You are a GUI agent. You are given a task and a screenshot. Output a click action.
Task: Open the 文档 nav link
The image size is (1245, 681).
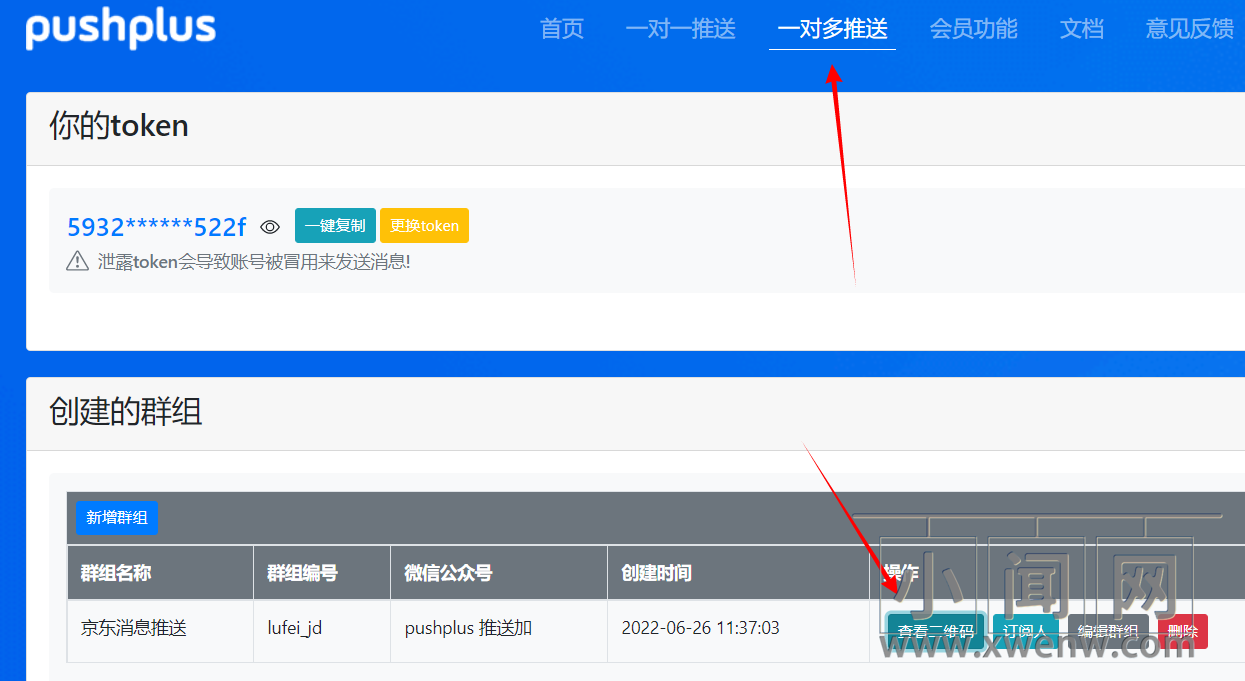click(1082, 29)
